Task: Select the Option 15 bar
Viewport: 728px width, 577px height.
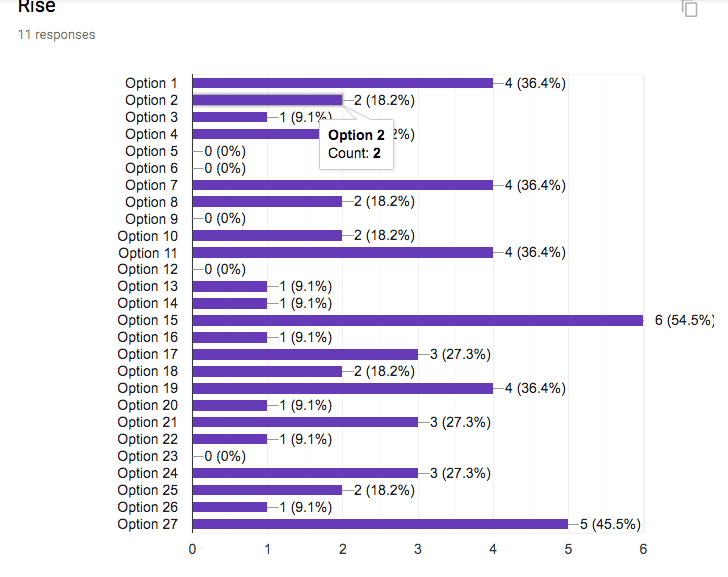Action: (x=418, y=320)
